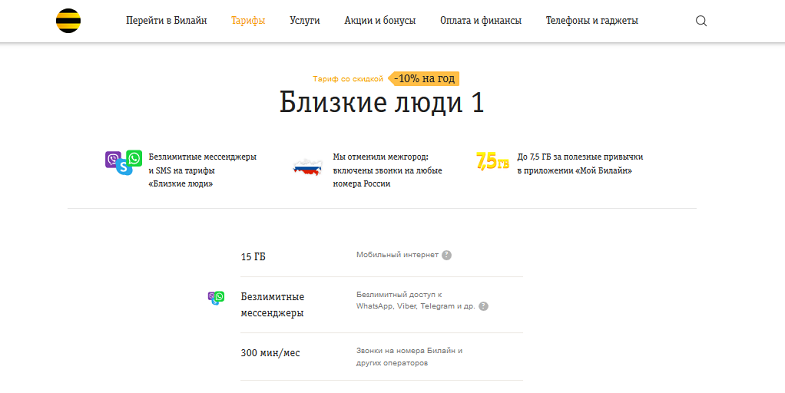Click text about Безлимитные мессенджеры и SMS
Image resolution: width=785 pixels, height=393 pixels.
pos(202,170)
